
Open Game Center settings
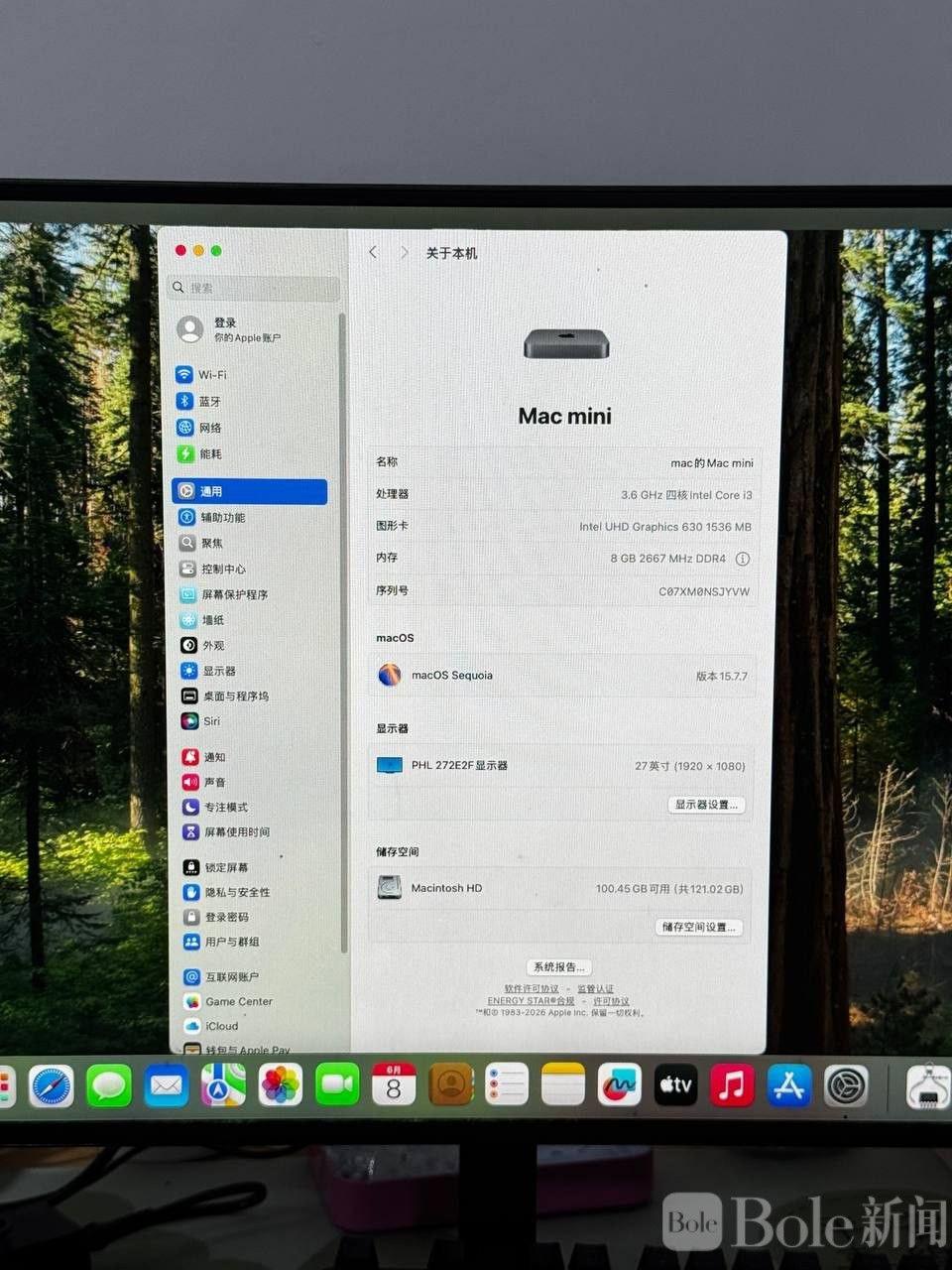point(229,1002)
